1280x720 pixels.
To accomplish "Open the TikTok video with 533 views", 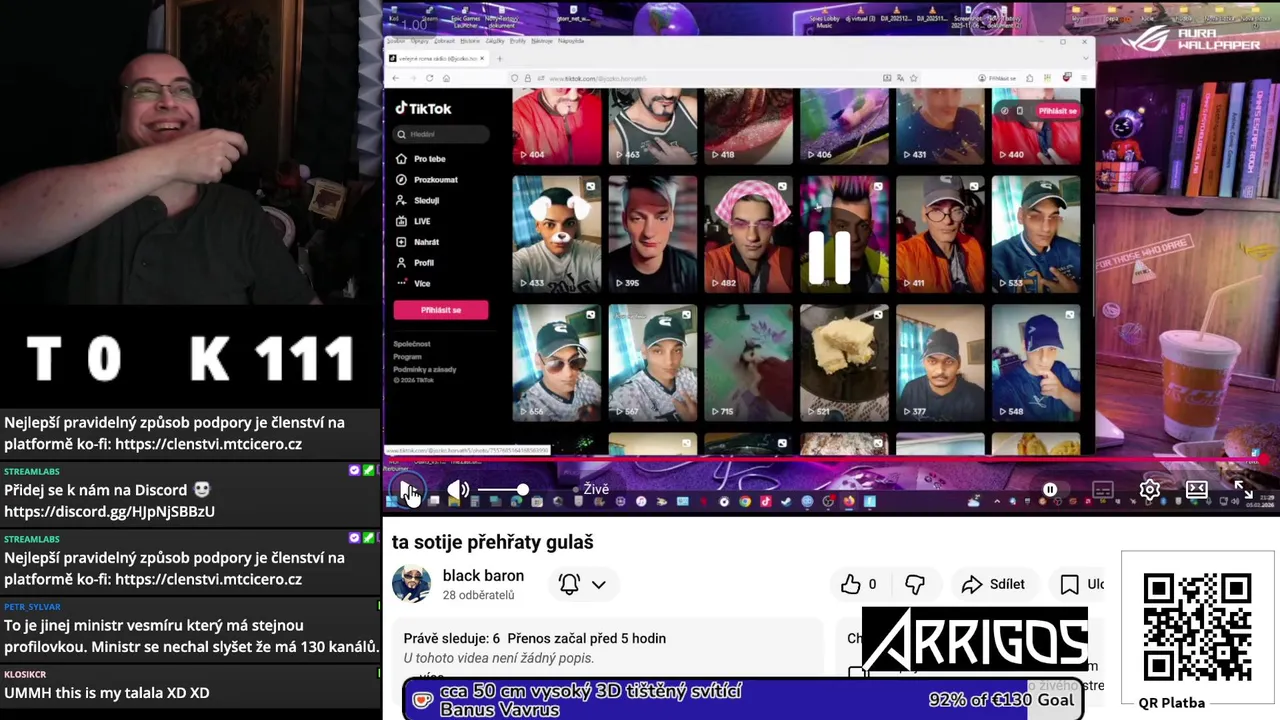I will click(1036, 234).
